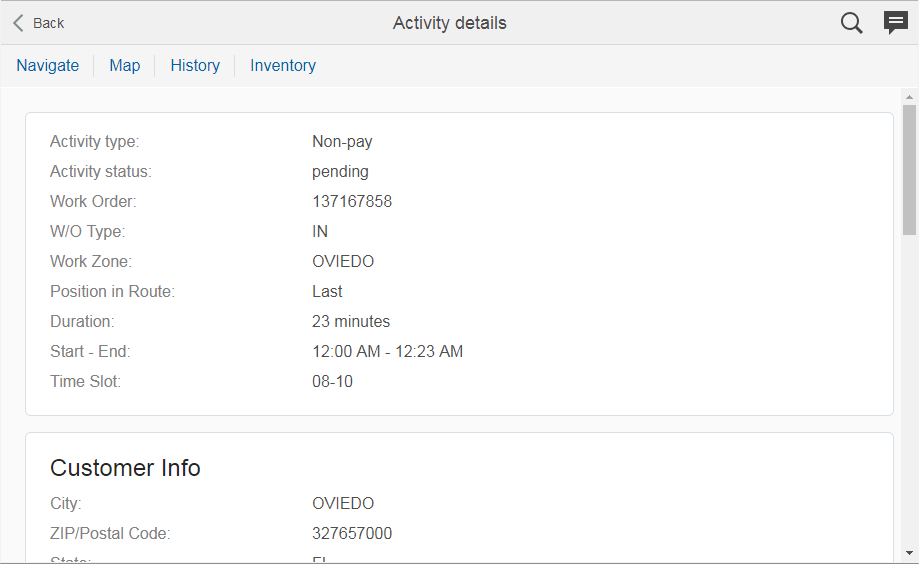This screenshot has height=564, width=919.
Task: Select the ZIP/Postal Code value 327657000
Action: coord(352,534)
